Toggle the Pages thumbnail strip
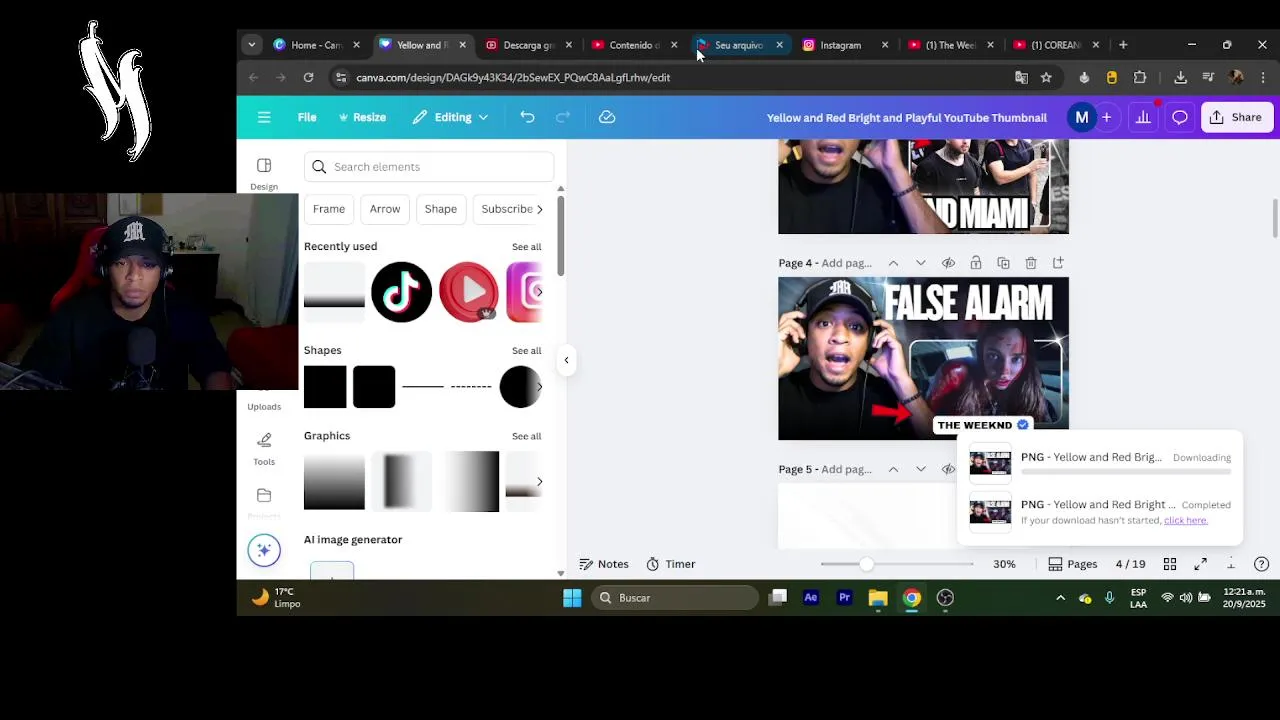The image size is (1280, 720). [1072, 564]
